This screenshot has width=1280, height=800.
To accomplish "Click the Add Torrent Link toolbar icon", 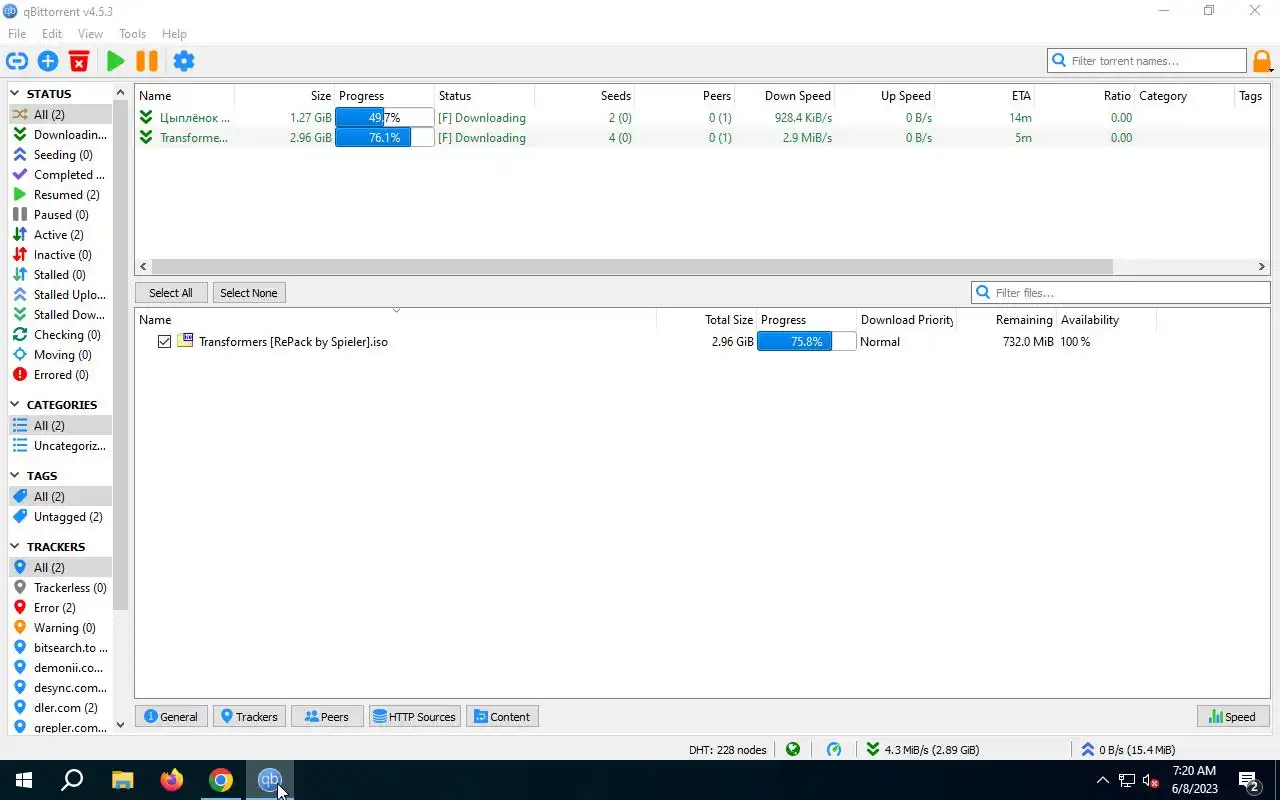I will point(16,61).
